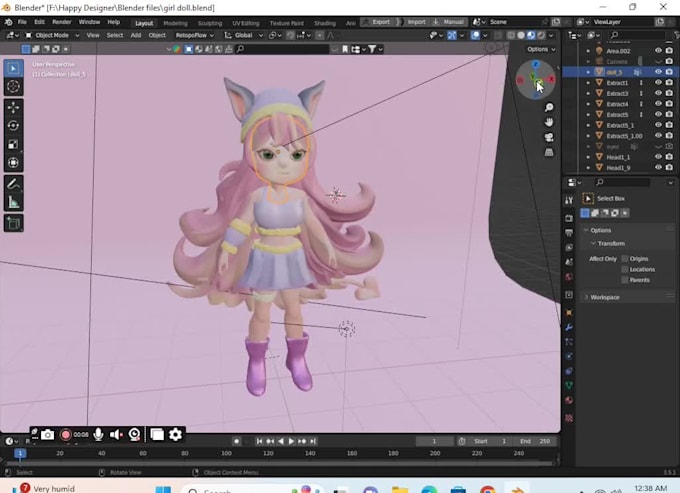Open the viewport Options dropdown
This screenshot has width=680, height=493.
541,49
